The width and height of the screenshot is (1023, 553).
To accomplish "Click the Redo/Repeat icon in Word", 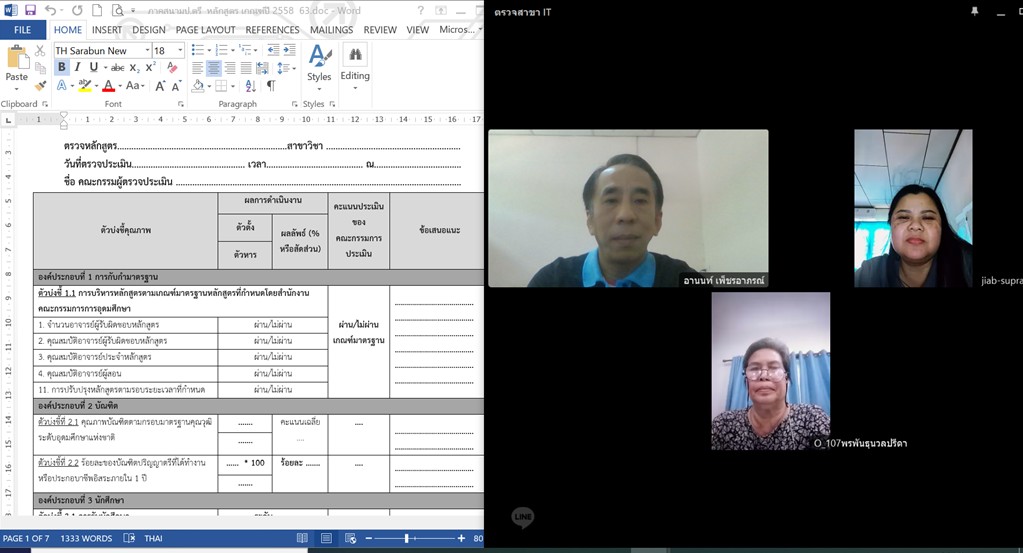I will click(77, 10).
